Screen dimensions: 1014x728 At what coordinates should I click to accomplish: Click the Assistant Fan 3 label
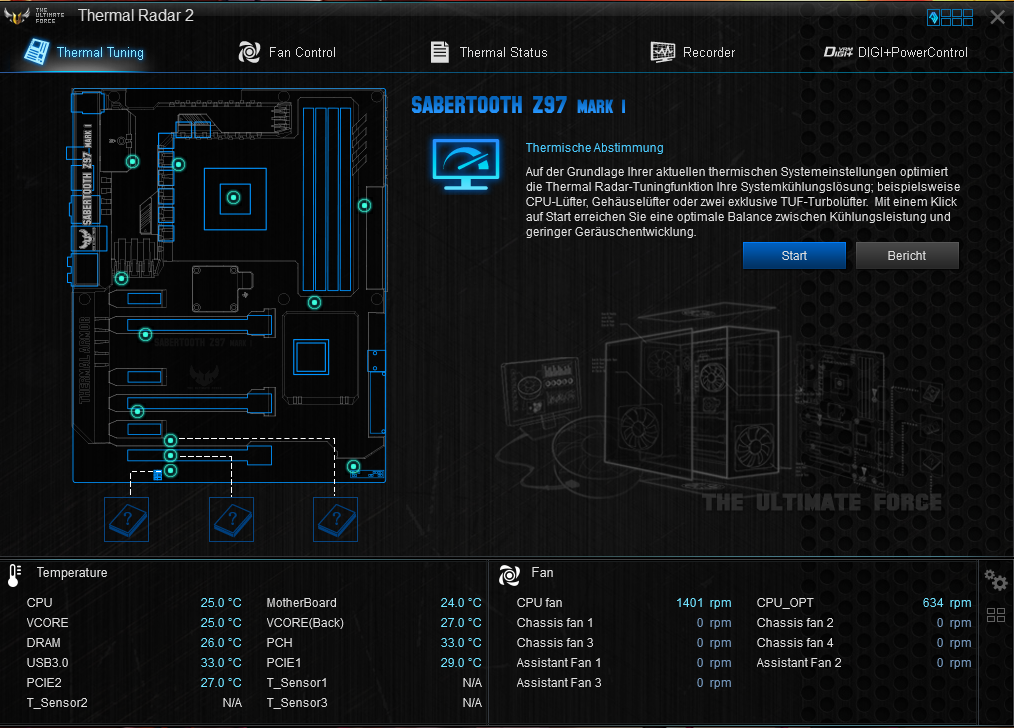[x=559, y=683]
